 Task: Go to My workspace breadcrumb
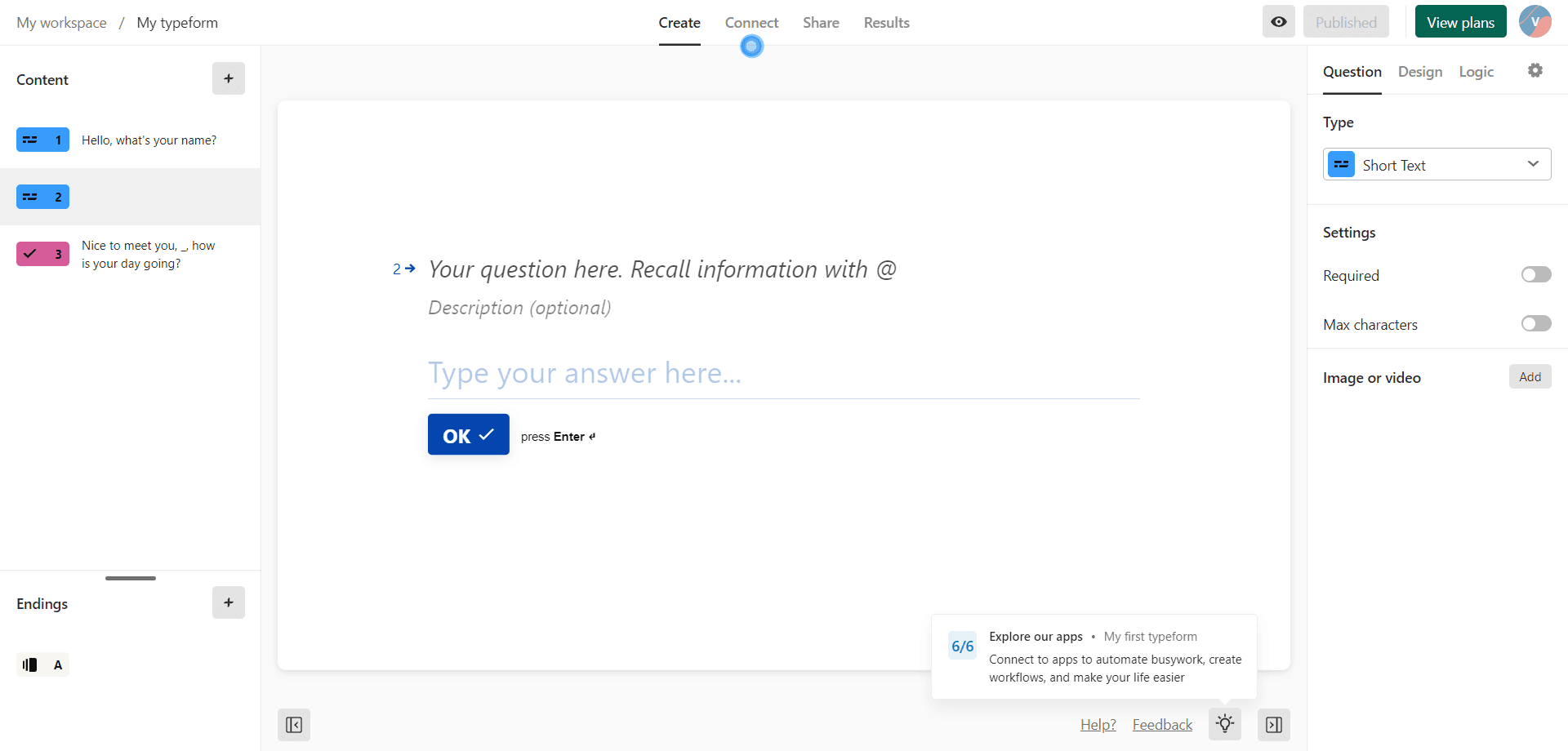[61, 23]
